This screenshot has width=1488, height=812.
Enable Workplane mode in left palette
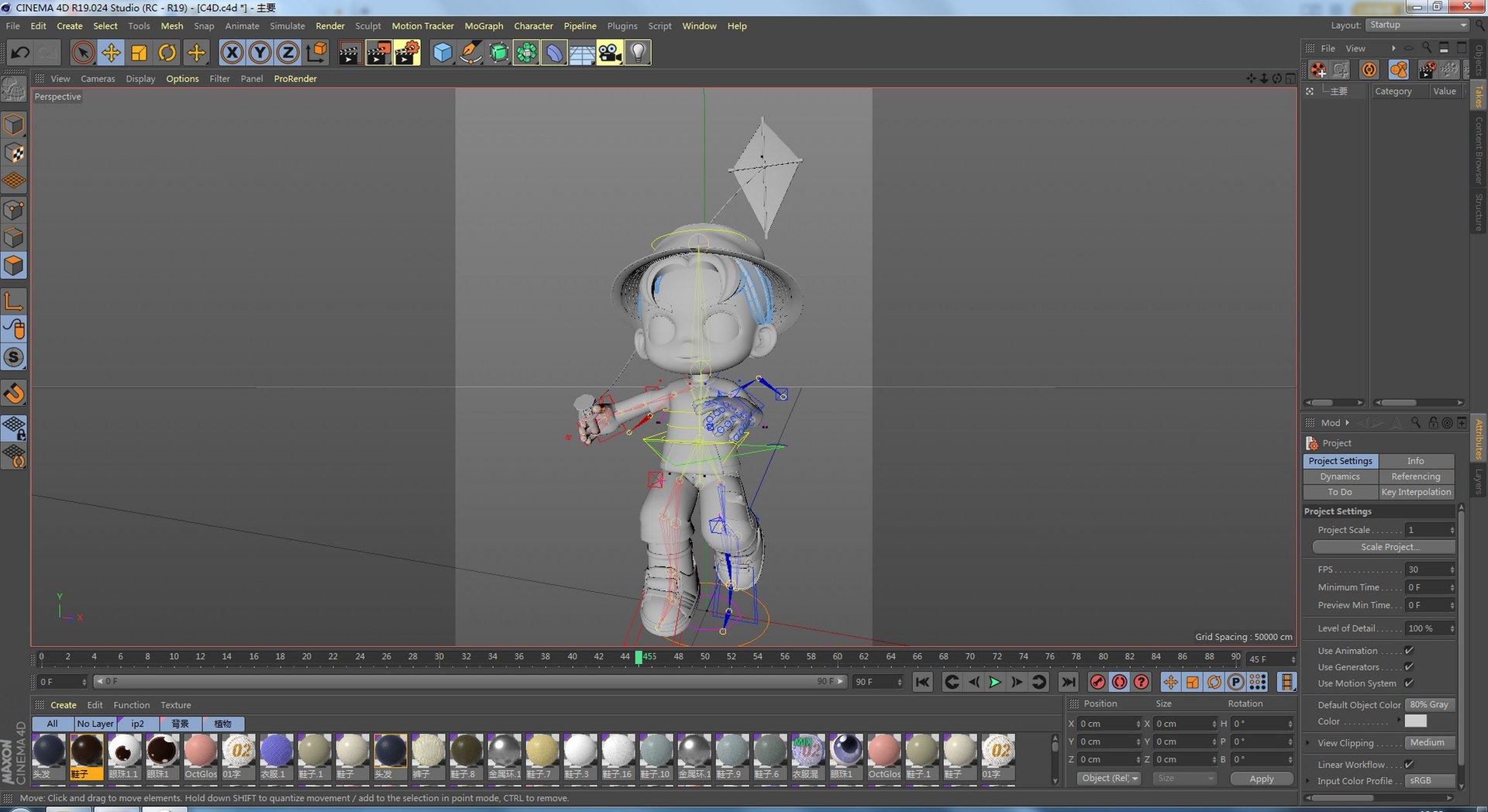(x=14, y=181)
